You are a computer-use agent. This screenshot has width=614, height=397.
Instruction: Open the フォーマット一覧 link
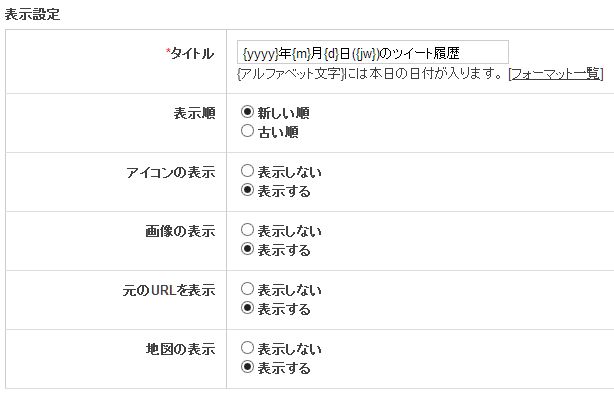[x=556, y=74]
